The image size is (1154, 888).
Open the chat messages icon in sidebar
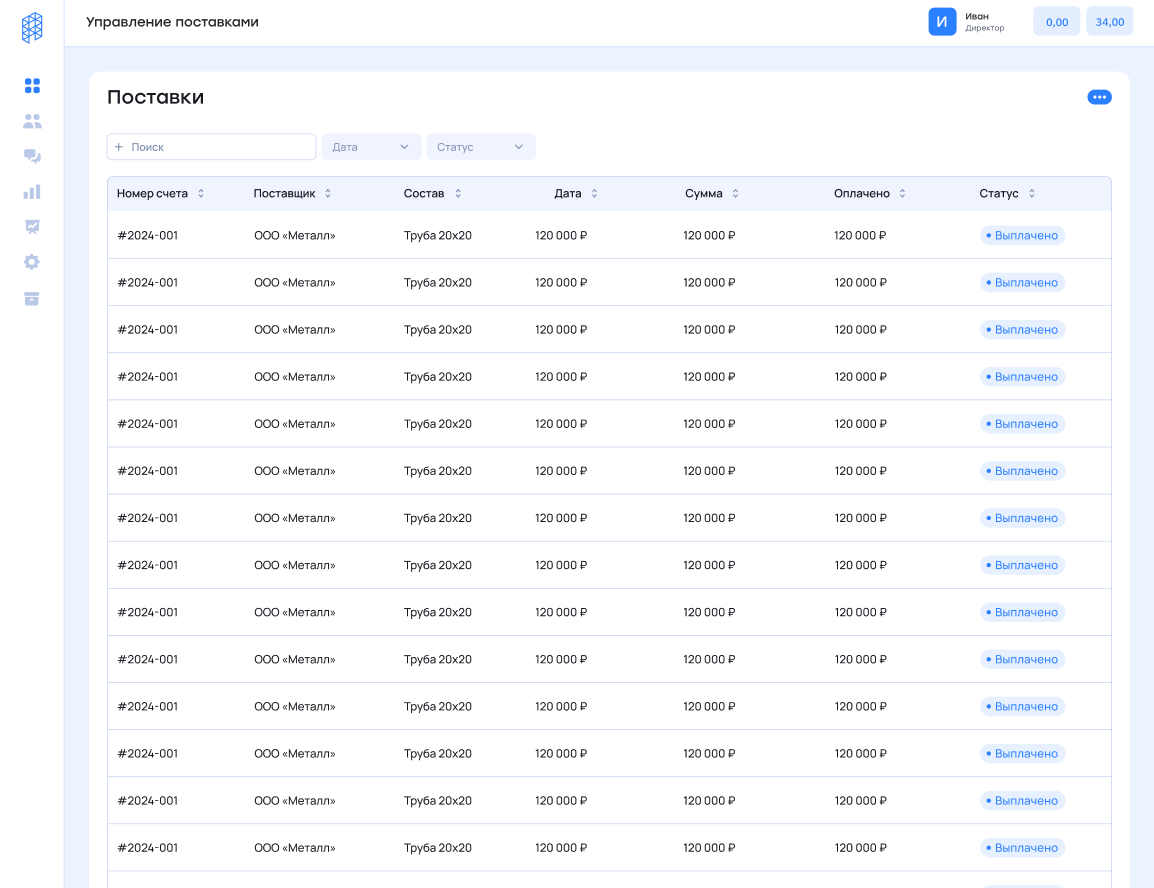[x=32, y=156]
